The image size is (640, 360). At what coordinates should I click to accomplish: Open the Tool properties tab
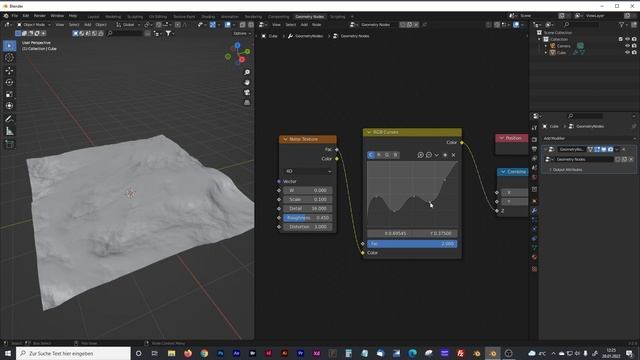click(534, 128)
